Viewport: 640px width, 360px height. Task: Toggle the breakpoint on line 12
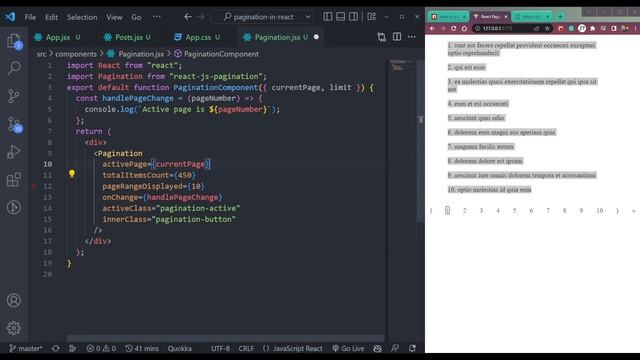coord(34,186)
